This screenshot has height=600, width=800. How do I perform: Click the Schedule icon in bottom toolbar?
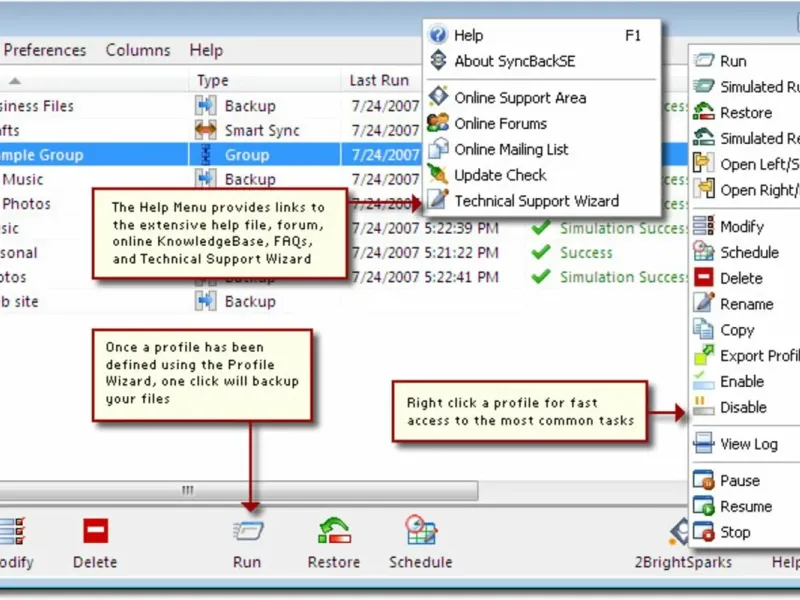point(421,530)
